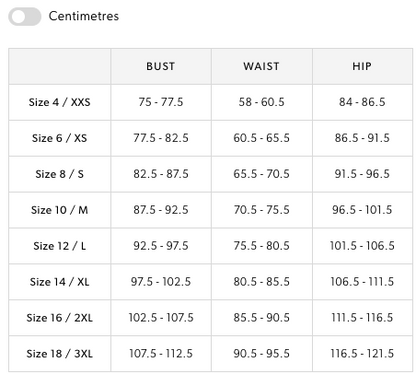Click the Centimetres label text
Viewport: 416px width, 374px height.
click(x=84, y=16)
